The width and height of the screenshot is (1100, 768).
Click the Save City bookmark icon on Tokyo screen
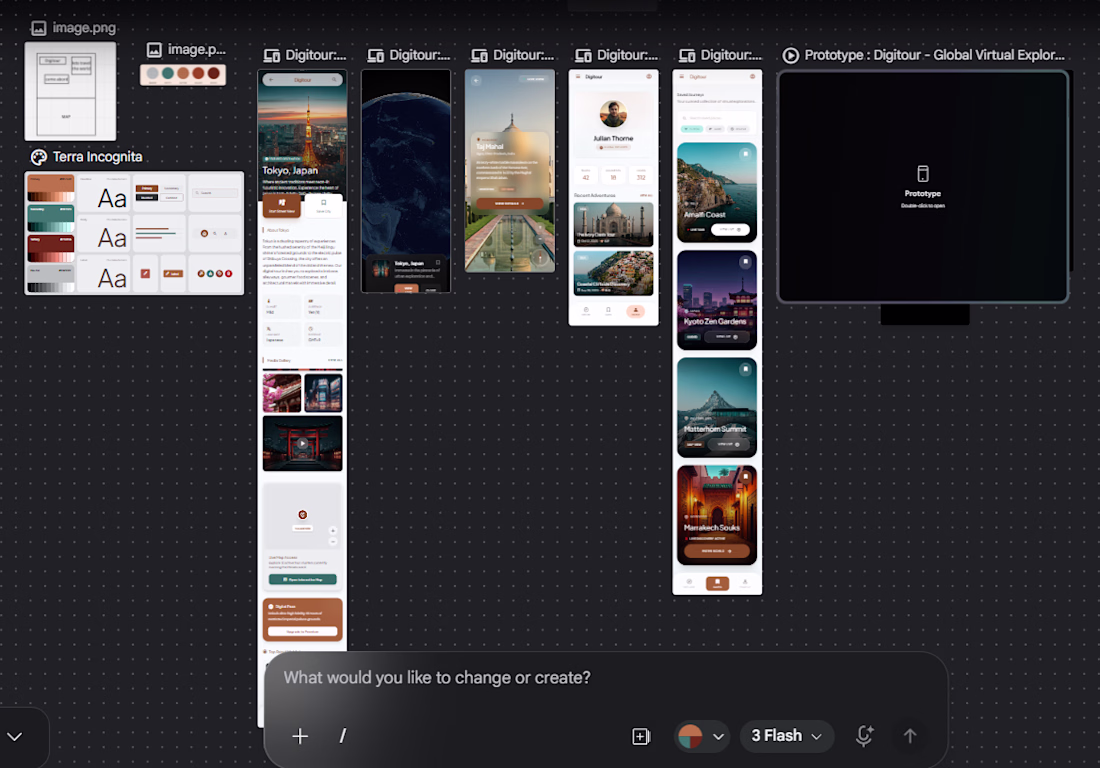click(x=323, y=203)
